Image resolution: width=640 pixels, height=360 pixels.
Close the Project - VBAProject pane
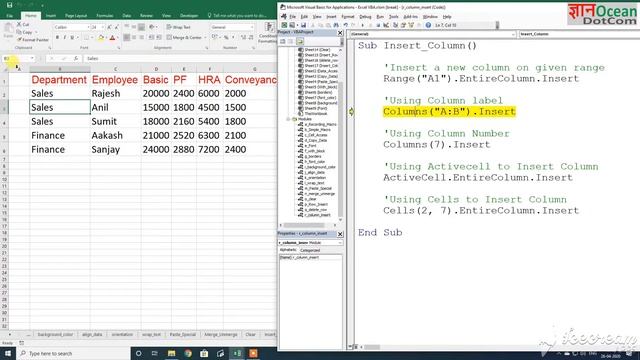click(x=340, y=33)
